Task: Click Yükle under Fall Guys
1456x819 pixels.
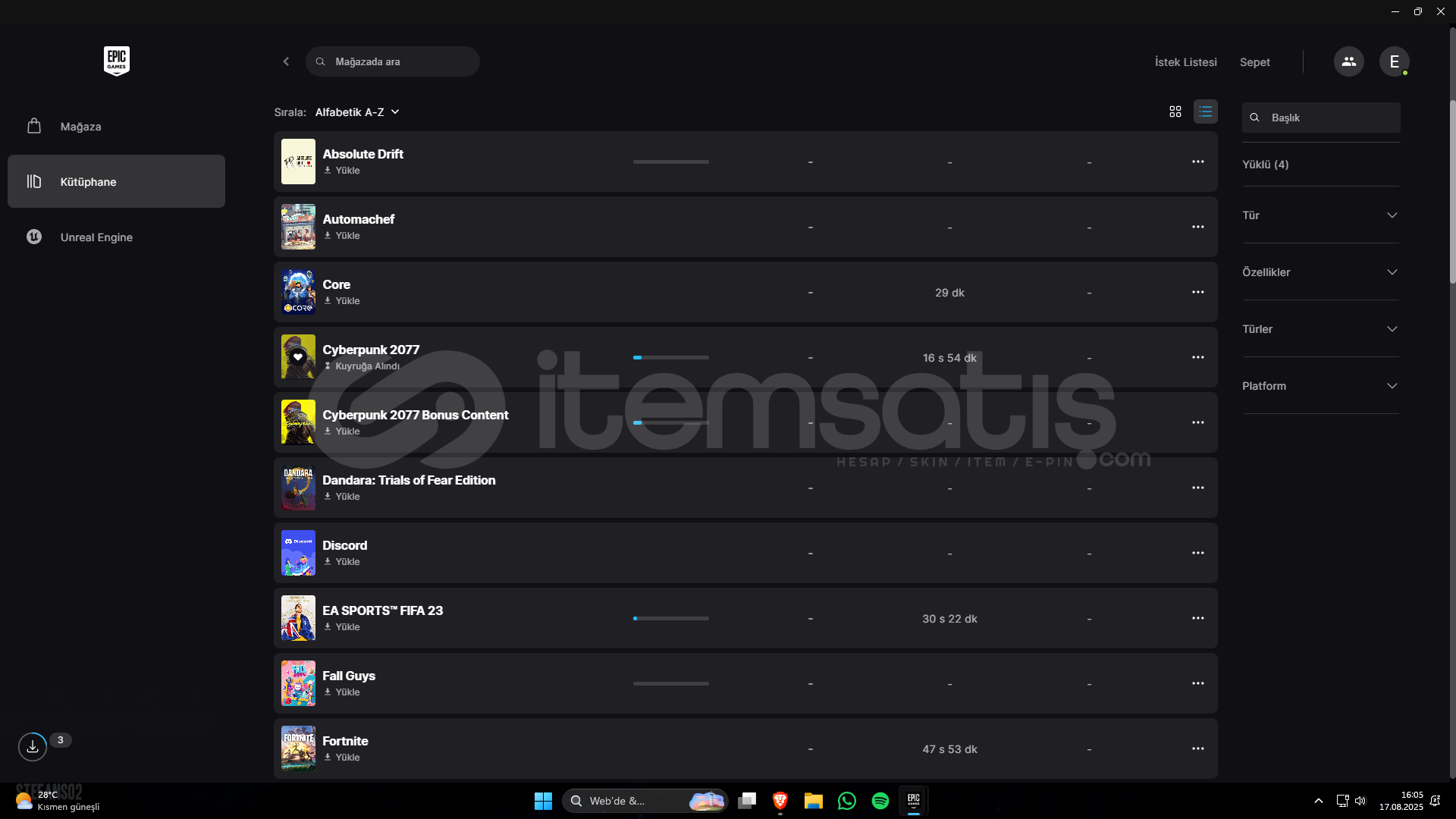Action: click(x=342, y=692)
